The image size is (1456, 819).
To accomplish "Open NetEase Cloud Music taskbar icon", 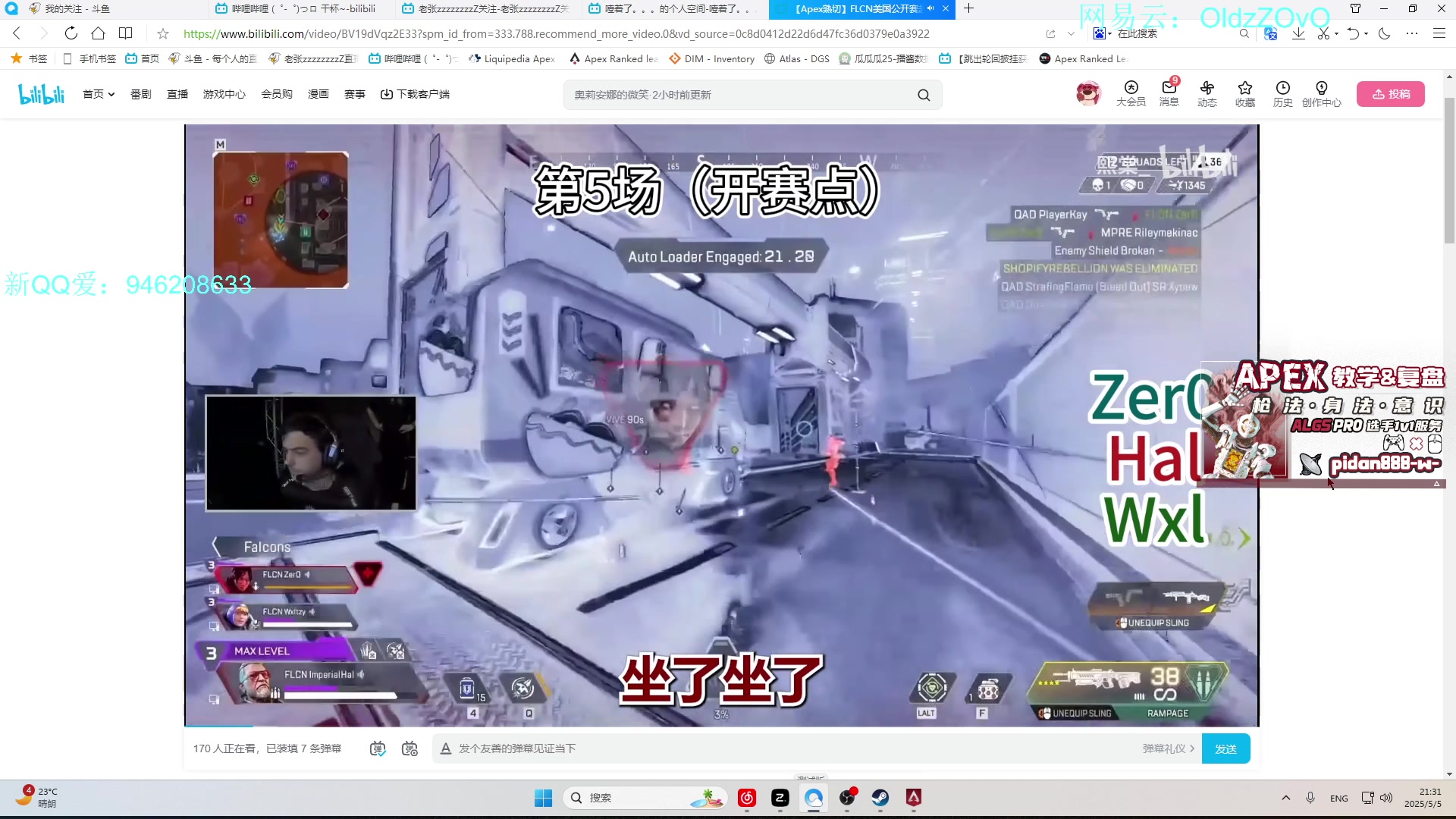I will [746, 798].
